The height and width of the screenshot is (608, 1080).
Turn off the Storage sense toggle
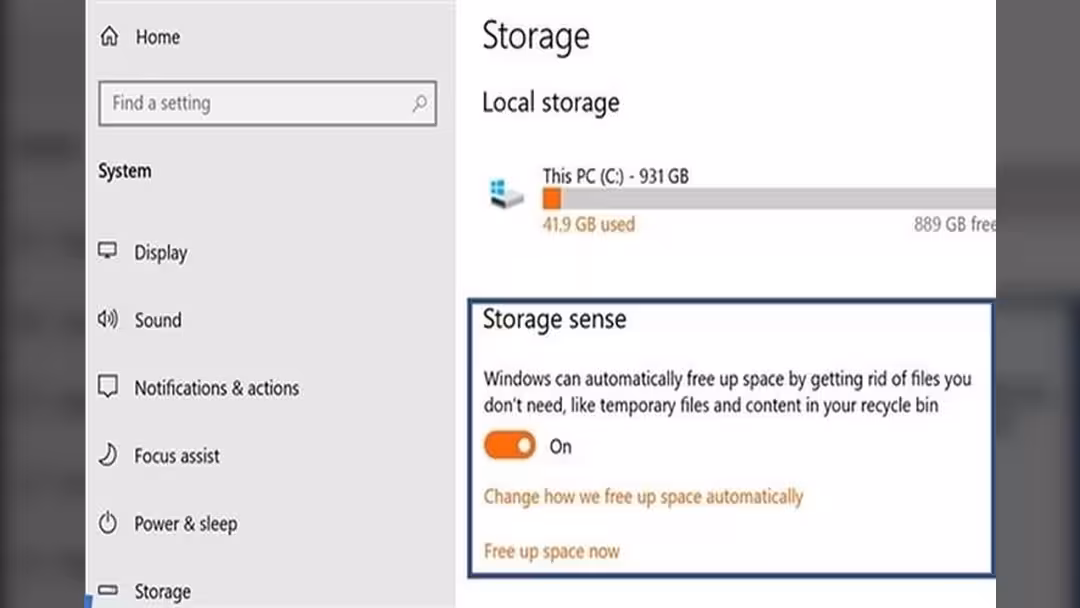click(x=510, y=445)
